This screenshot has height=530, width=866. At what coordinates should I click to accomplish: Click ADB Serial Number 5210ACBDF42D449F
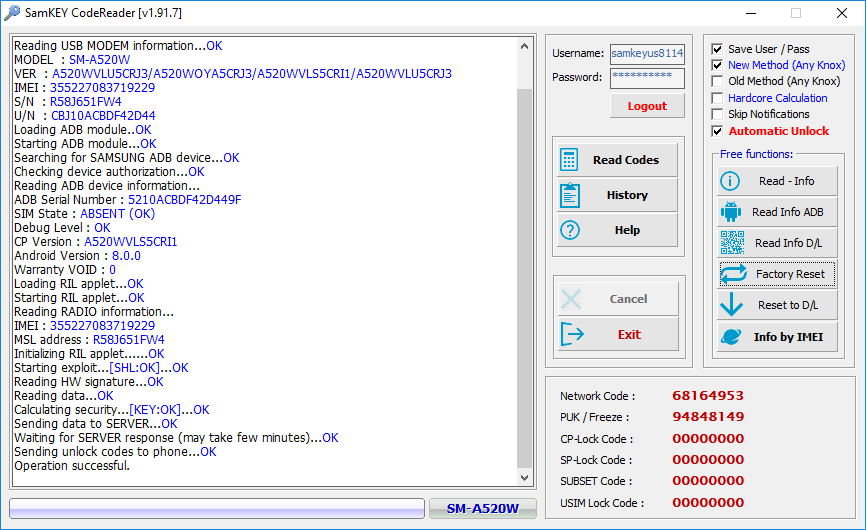(x=184, y=200)
